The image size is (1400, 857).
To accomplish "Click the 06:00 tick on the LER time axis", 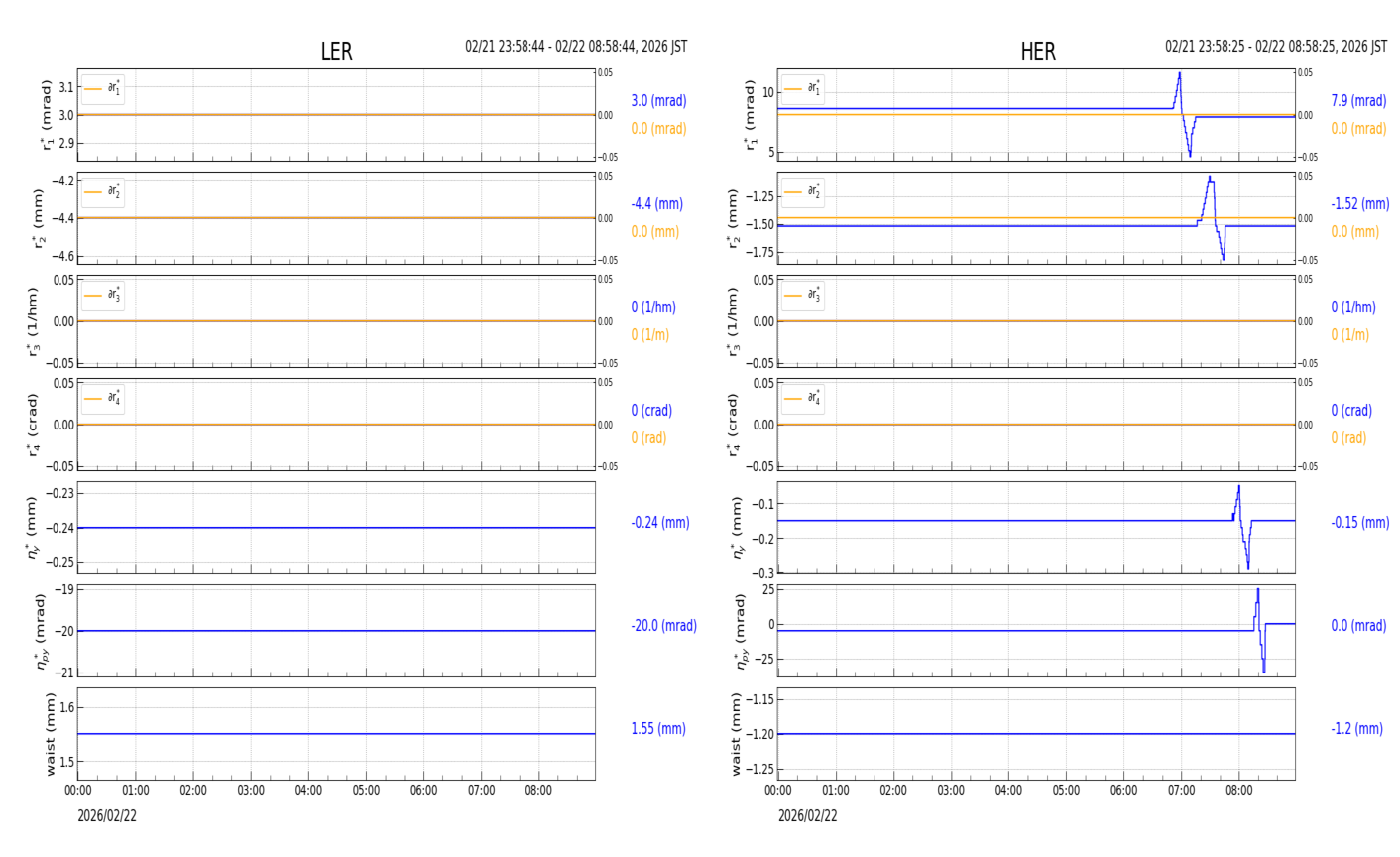I will click(423, 791).
